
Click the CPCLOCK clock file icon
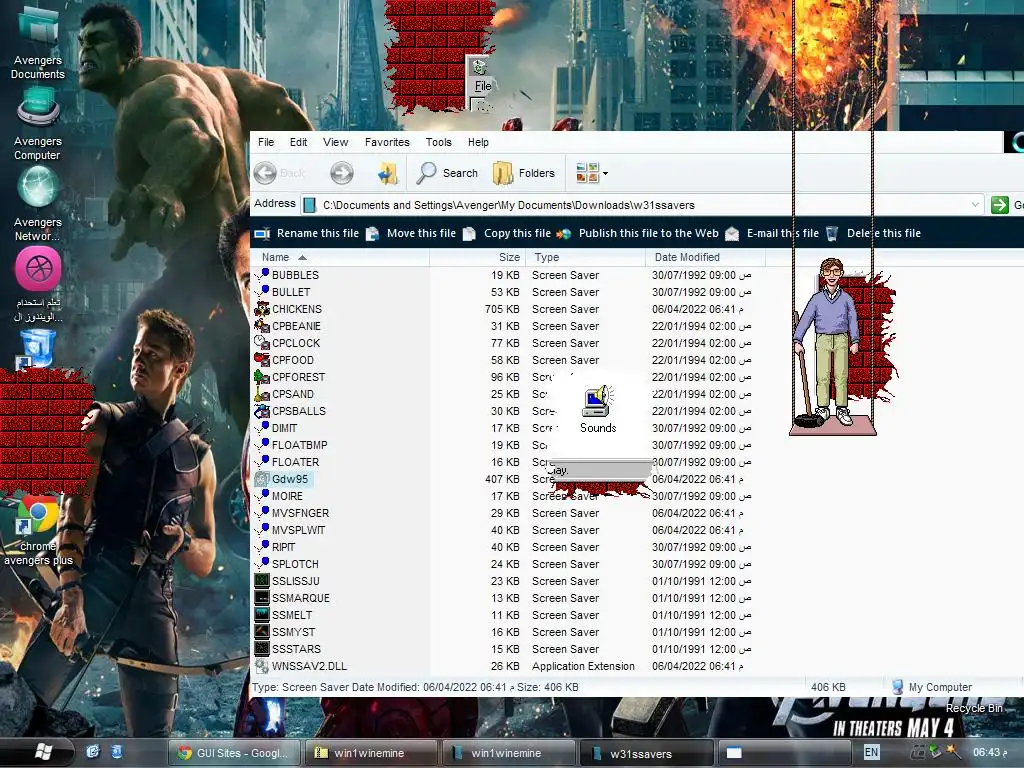tap(262, 343)
